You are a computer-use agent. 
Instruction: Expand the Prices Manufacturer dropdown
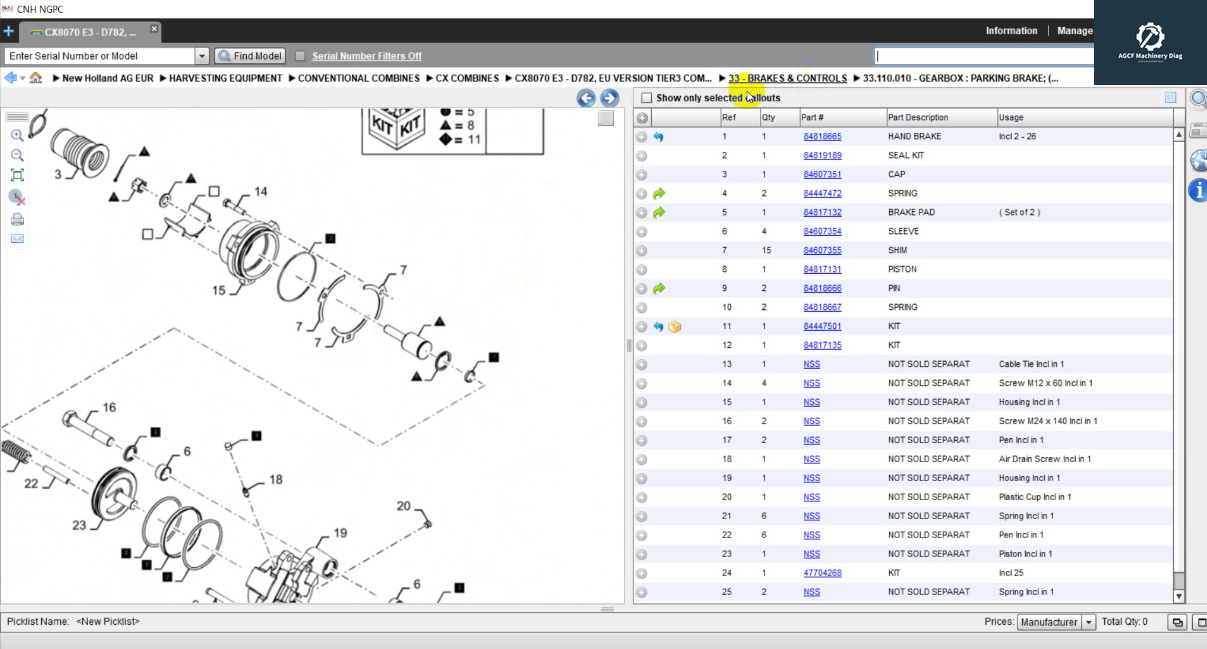[1089, 622]
